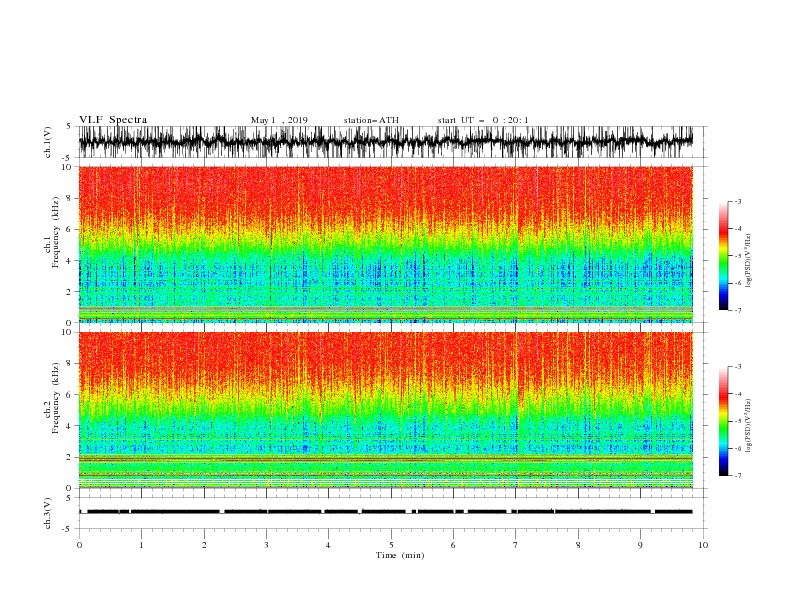Click the ch.2 colorbar unit label log(PSD)

point(749,425)
